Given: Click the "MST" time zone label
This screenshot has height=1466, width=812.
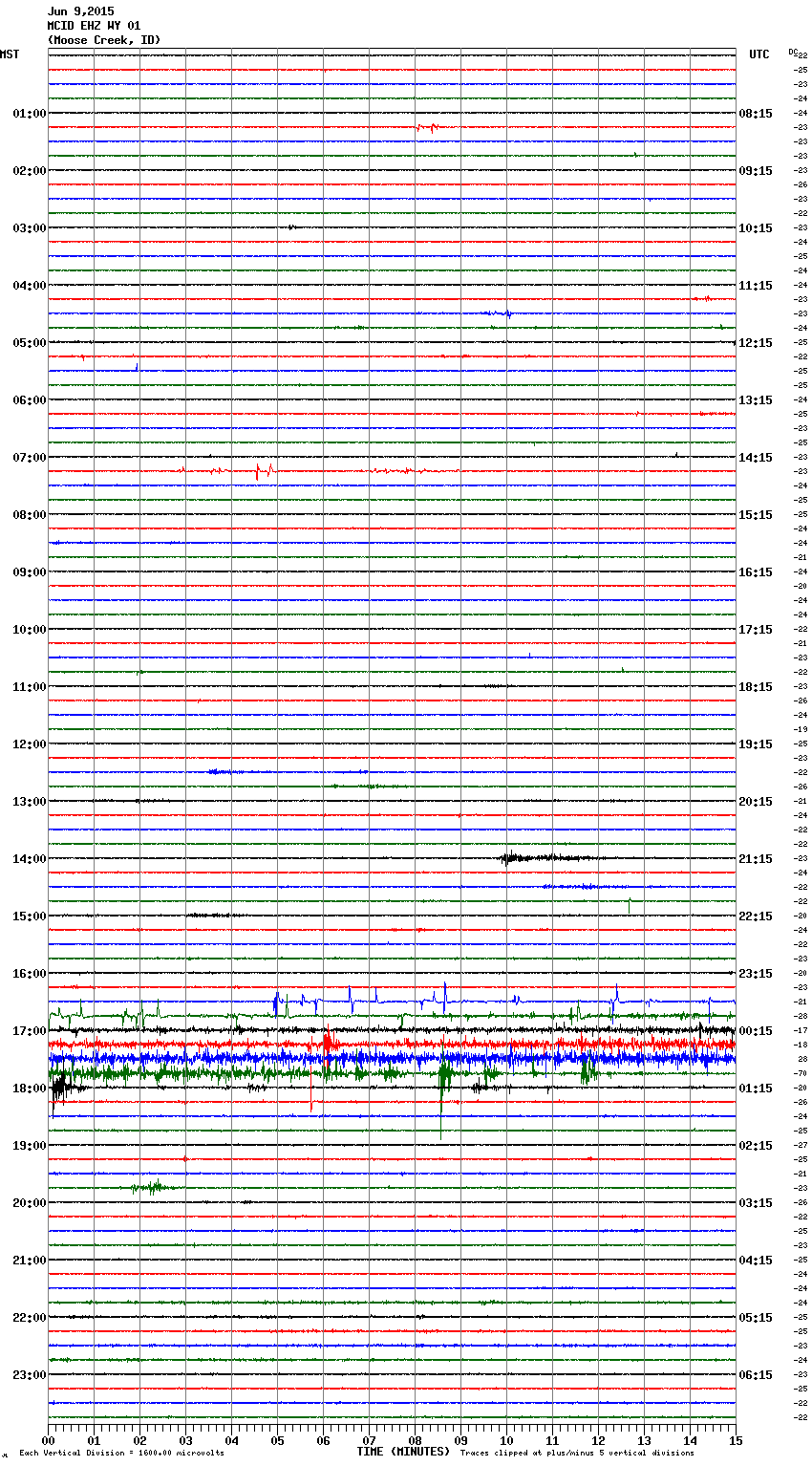Looking at the screenshot, I should coord(10,54).
